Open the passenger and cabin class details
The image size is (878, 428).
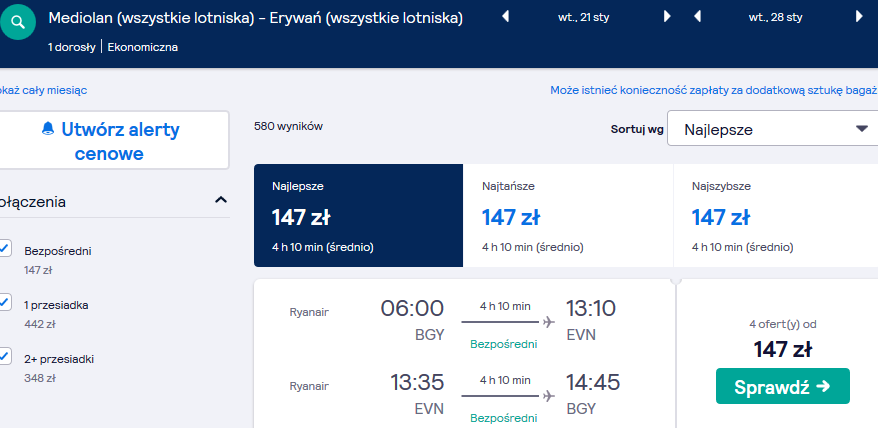[113, 47]
